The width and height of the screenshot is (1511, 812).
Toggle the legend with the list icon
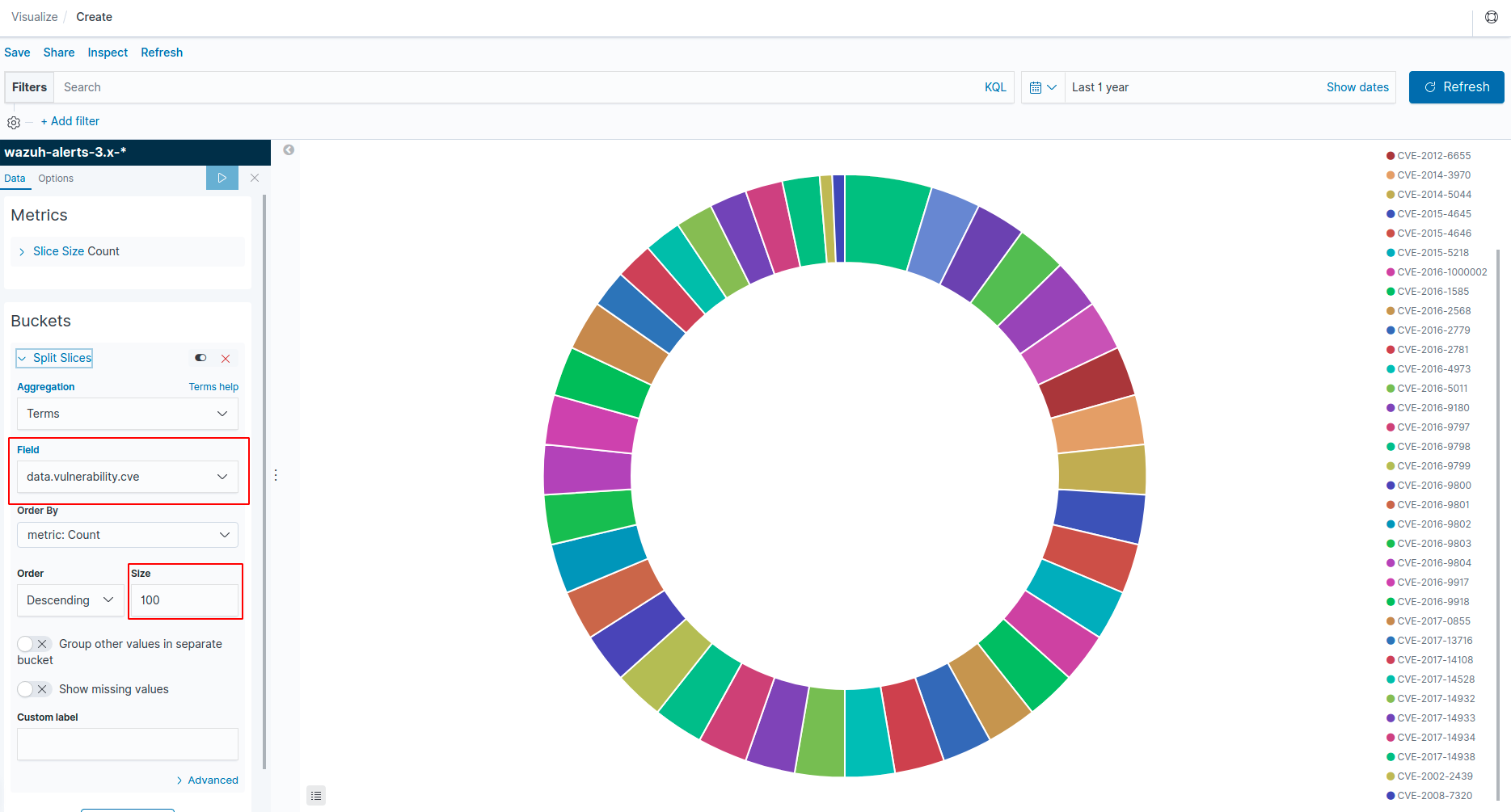[x=315, y=795]
